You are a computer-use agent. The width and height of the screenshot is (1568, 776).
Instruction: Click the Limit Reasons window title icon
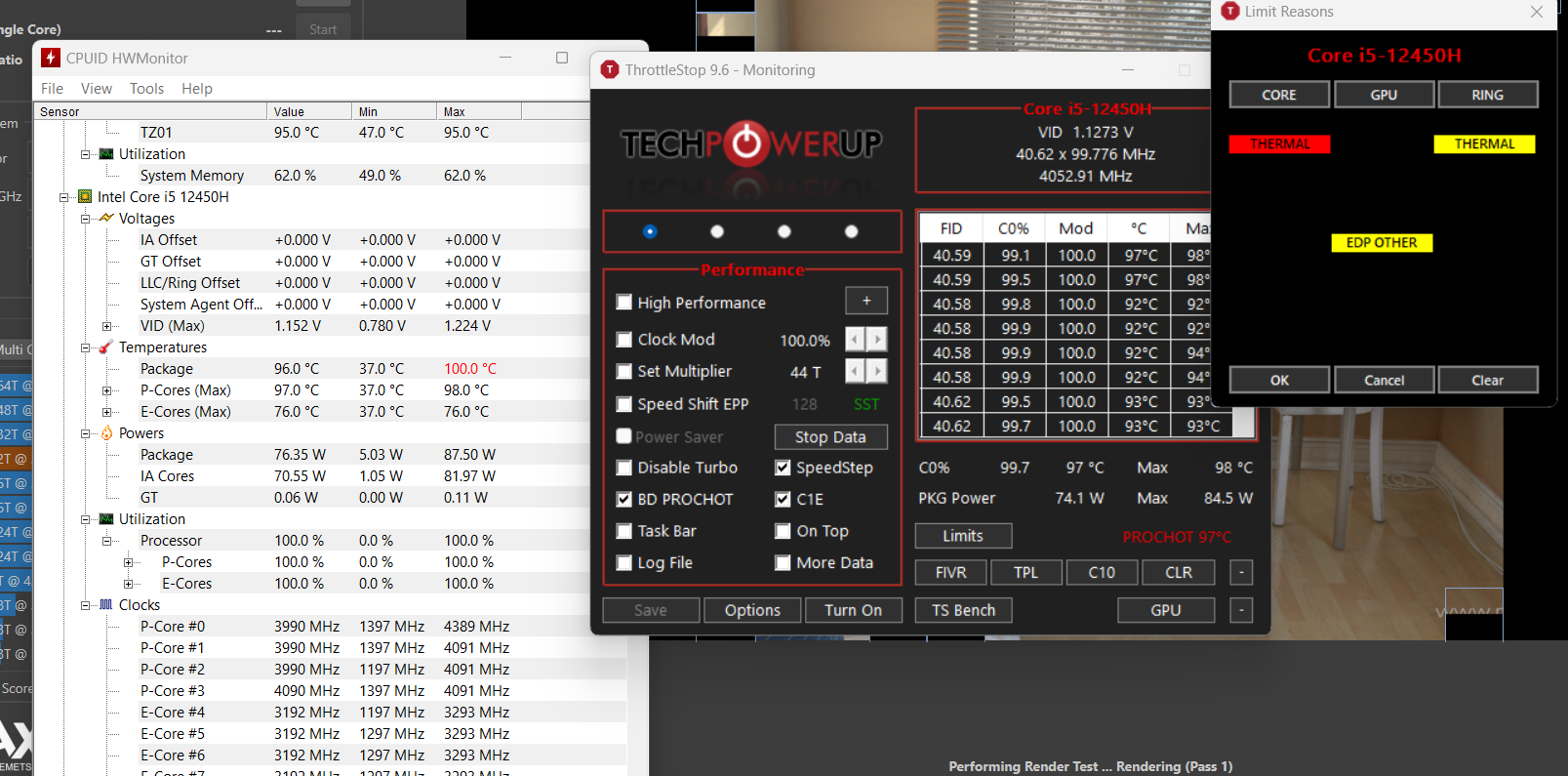(1230, 12)
